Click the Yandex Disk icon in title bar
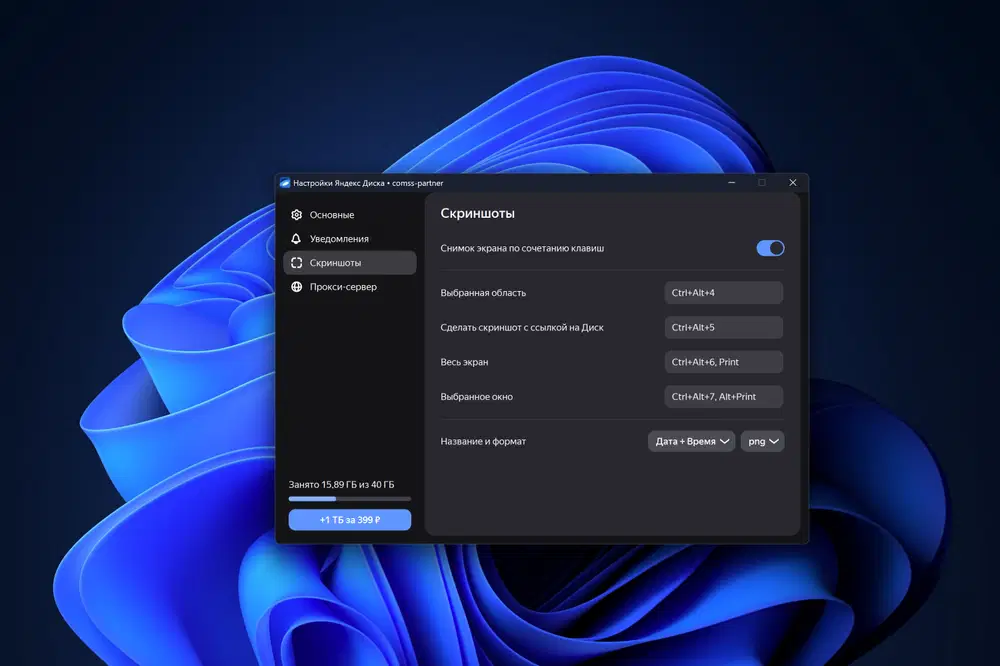Image resolution: width=1000 pixels, height=666 pixels. 285,183
